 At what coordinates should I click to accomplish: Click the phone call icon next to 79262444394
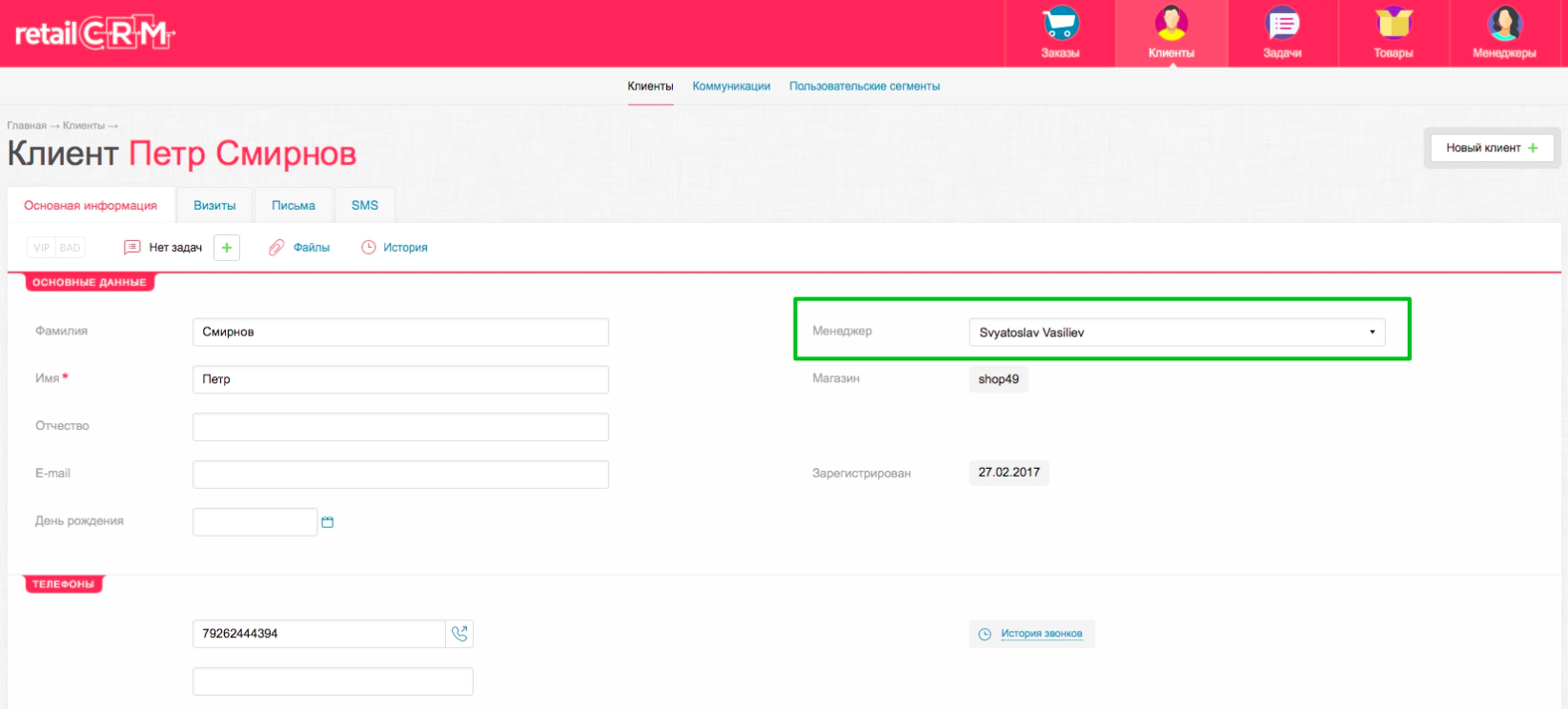click(459, 634)
